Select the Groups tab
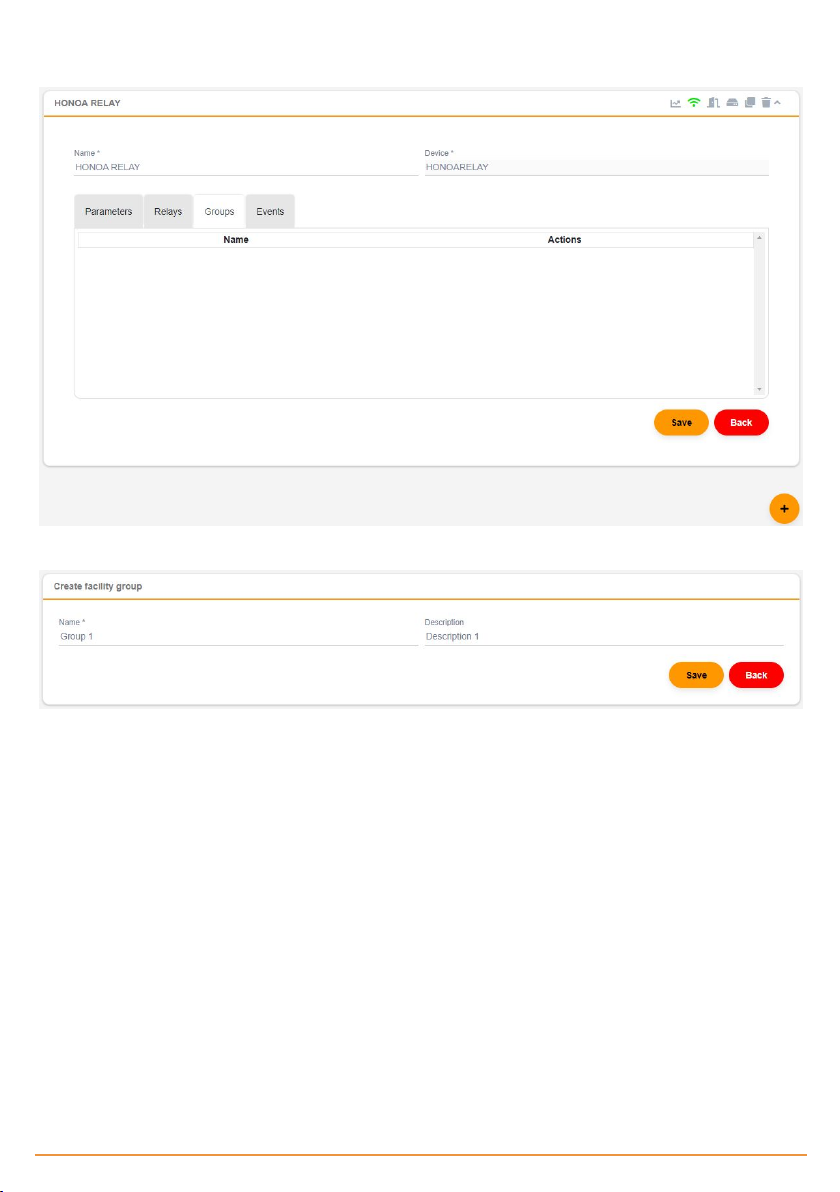The width and height of the screenshot is (840, 1192). tap(219, 211)
